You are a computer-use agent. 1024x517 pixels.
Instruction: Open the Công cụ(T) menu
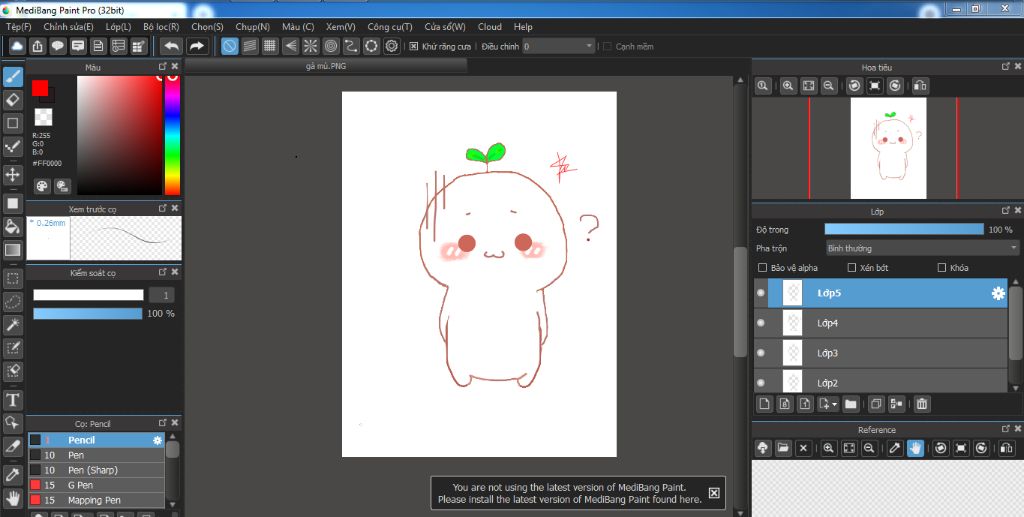(390, 27)
